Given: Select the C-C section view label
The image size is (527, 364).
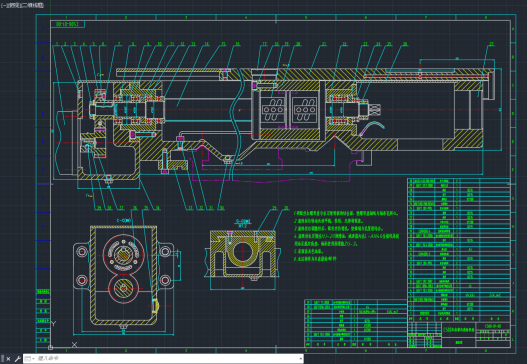Looking at the screenshot, I should [x=124, y=220].
